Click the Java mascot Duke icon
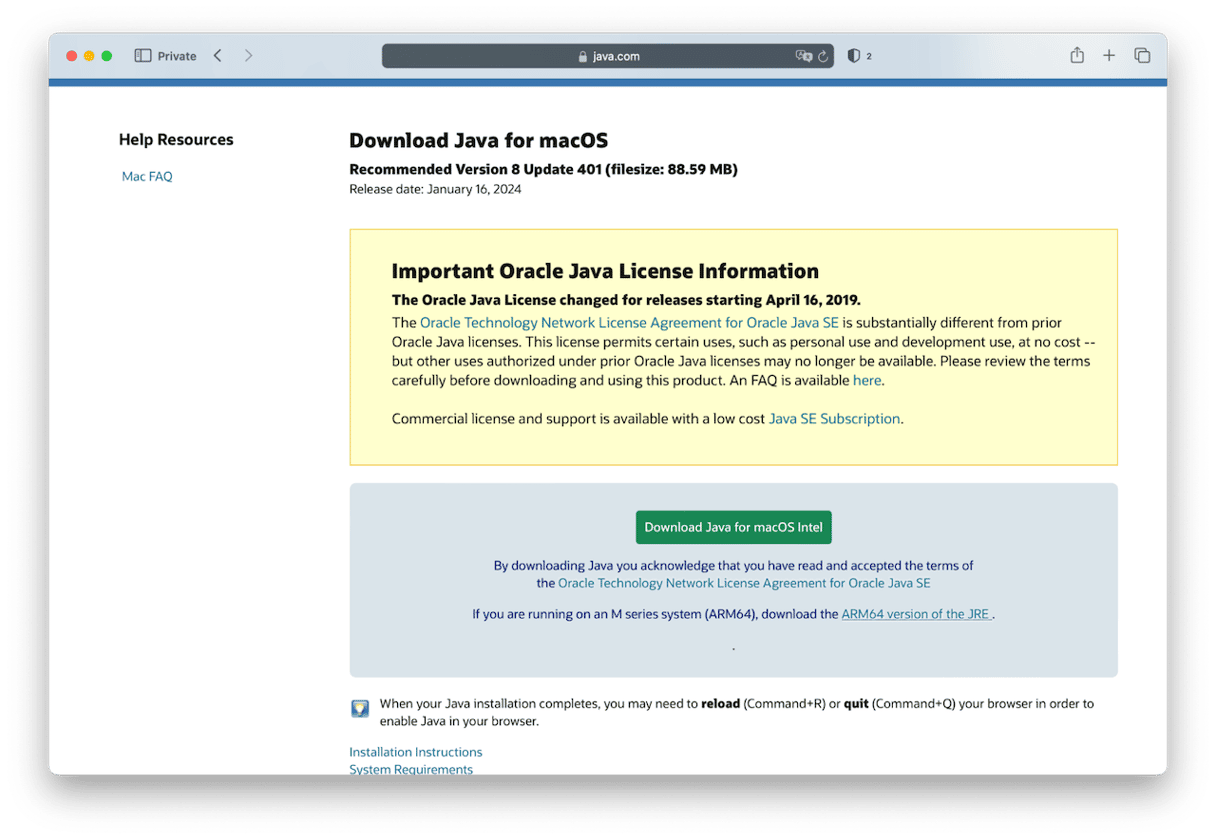 pos(359,708)
